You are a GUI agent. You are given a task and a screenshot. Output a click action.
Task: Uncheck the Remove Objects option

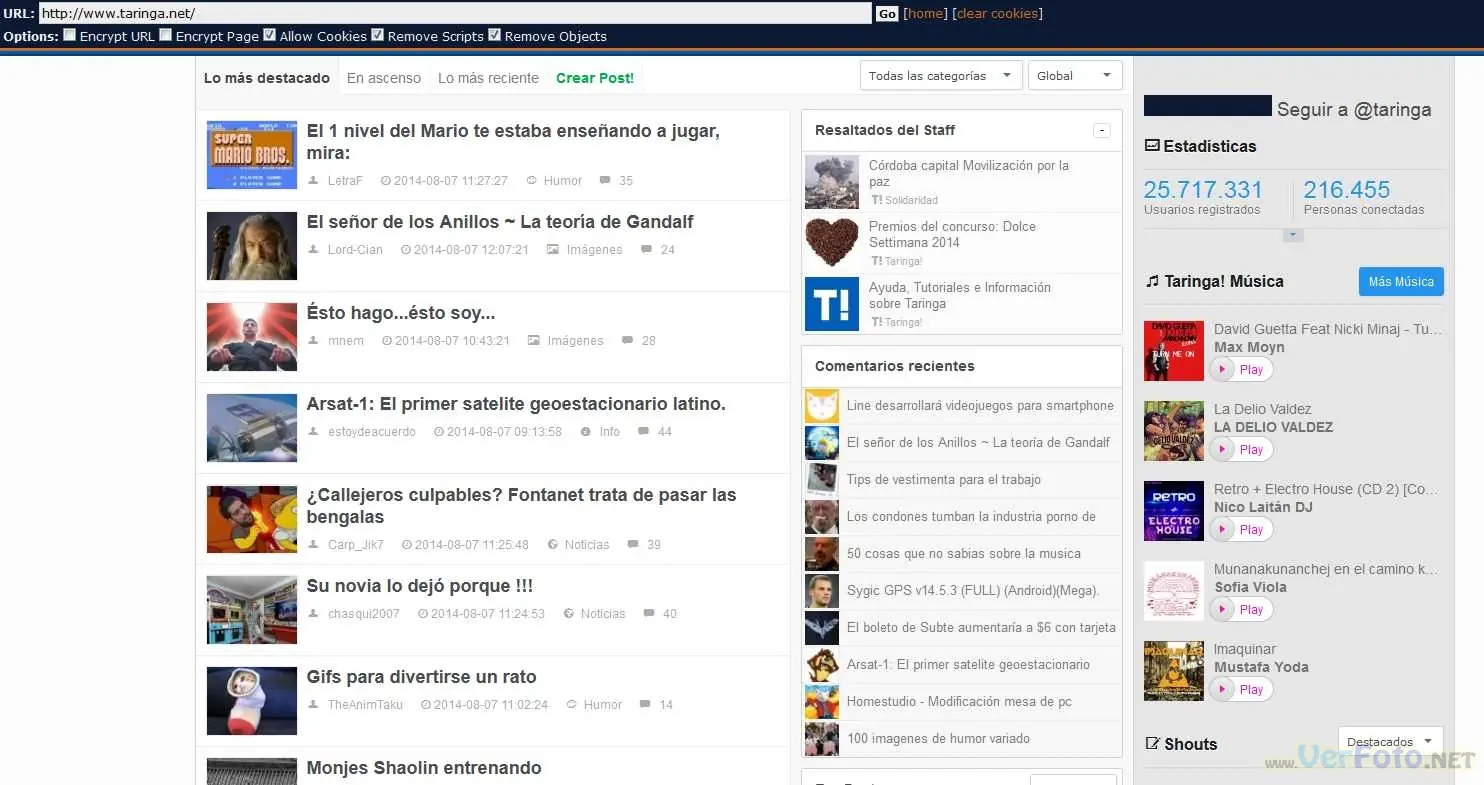click(x=494, y=35)
